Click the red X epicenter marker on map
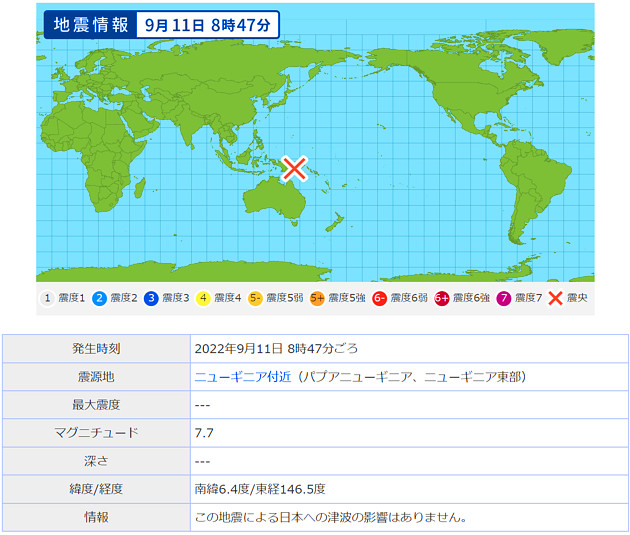 [295, 168]
